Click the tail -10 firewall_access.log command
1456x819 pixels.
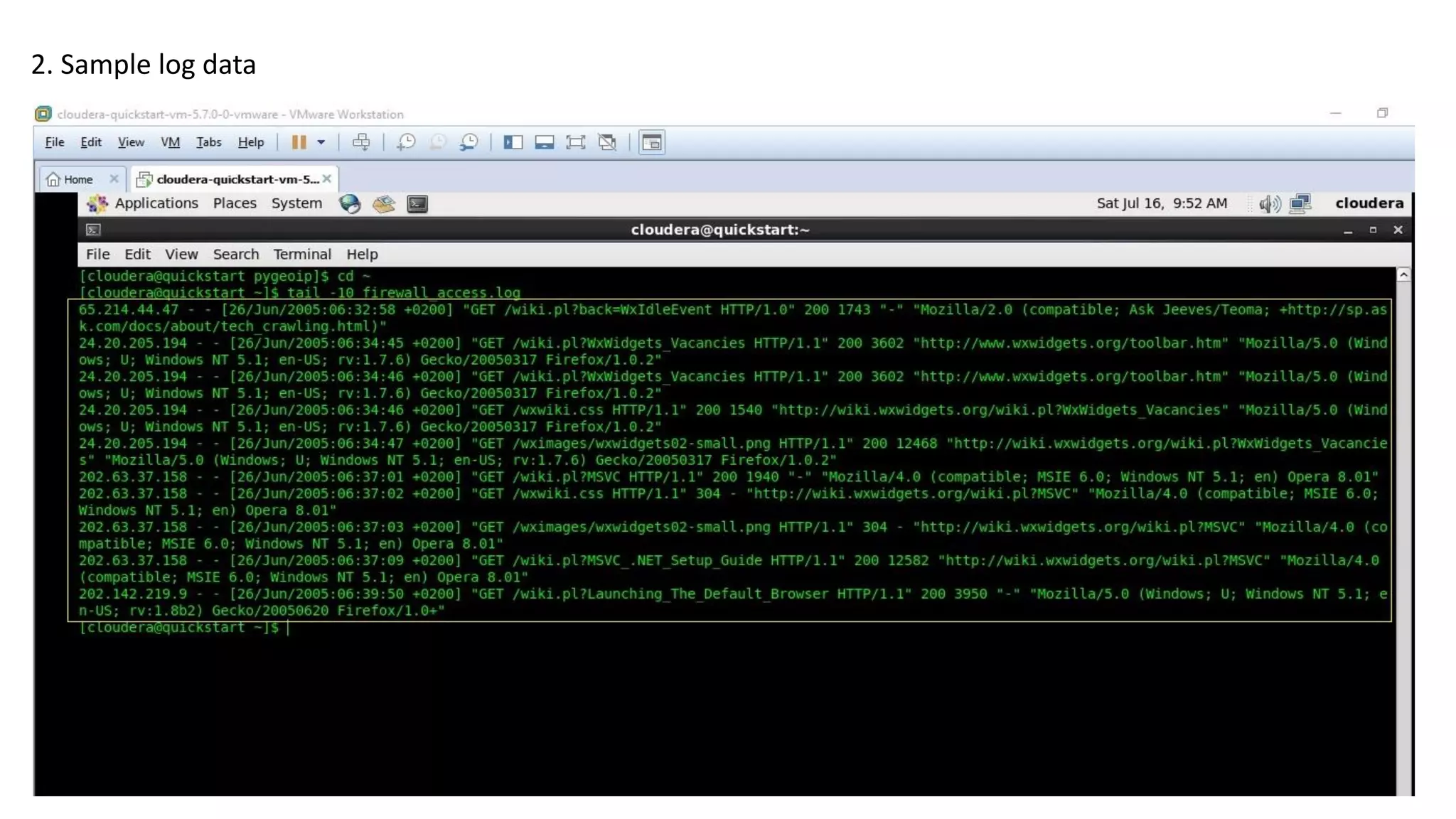pyautogui.click(x=404, y=293)
